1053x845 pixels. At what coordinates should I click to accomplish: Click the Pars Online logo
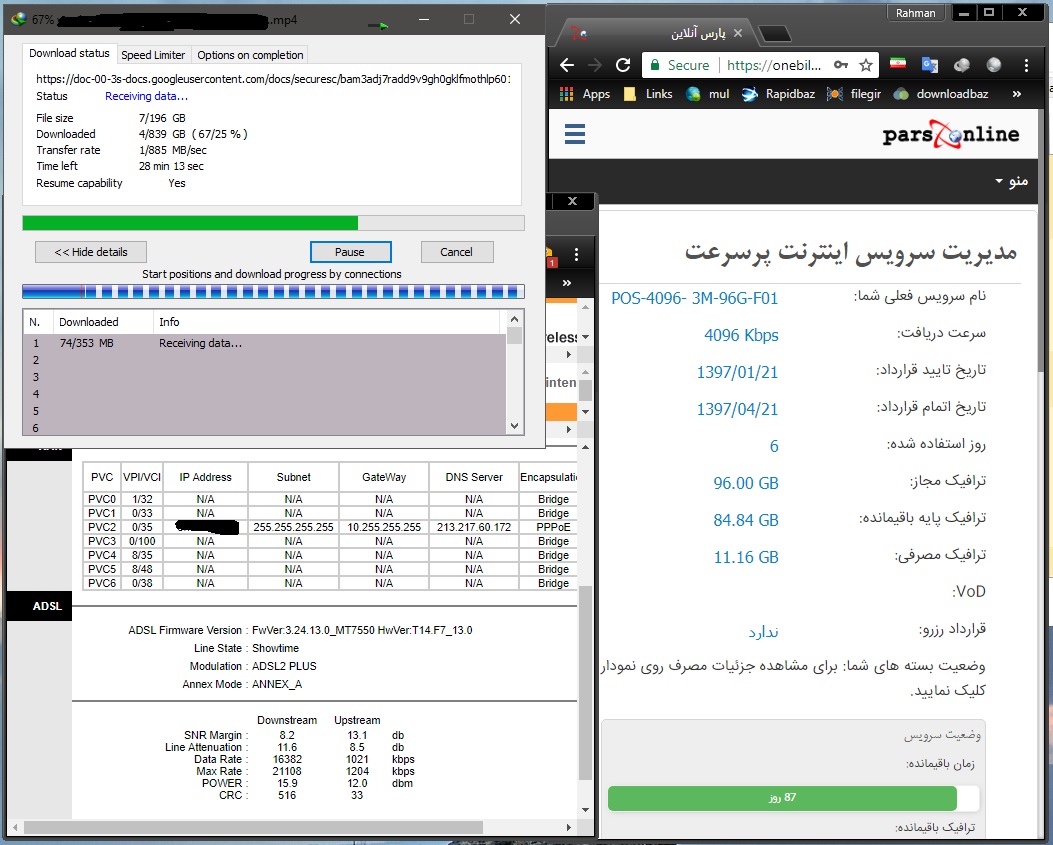(951, 134)
